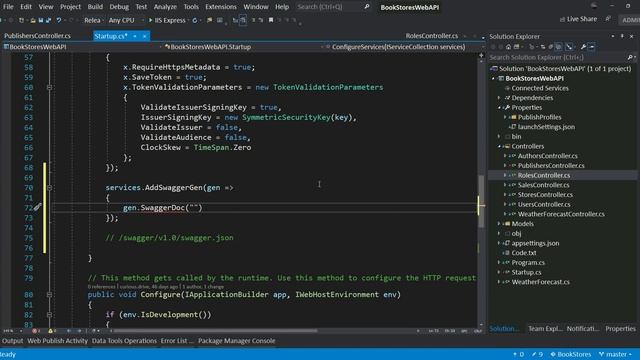Open Package Manager Console tab
Viewport: 640px width, 360px height.
point(237,341)
